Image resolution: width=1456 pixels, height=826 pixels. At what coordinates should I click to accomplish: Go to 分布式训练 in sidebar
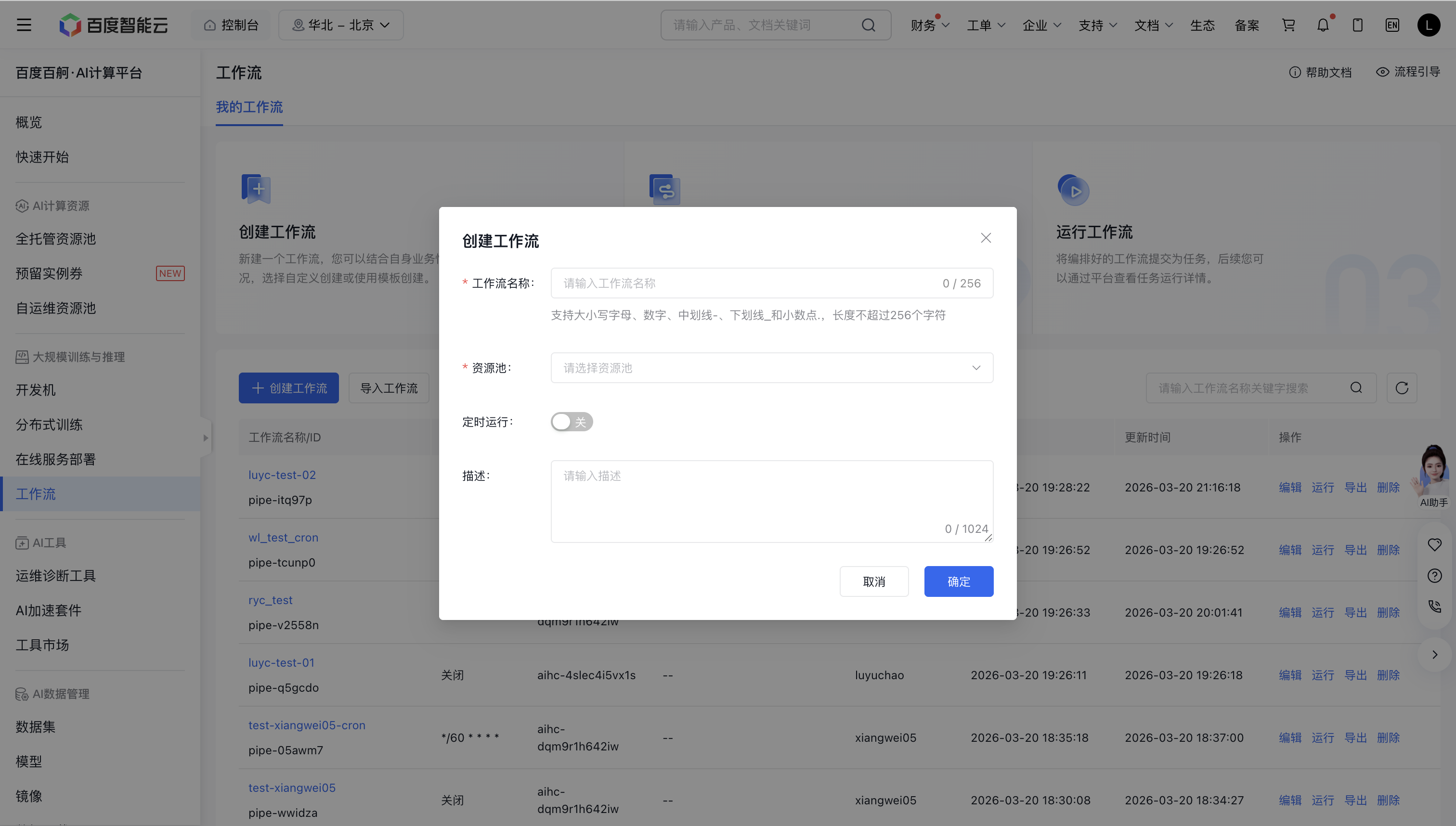50,425
